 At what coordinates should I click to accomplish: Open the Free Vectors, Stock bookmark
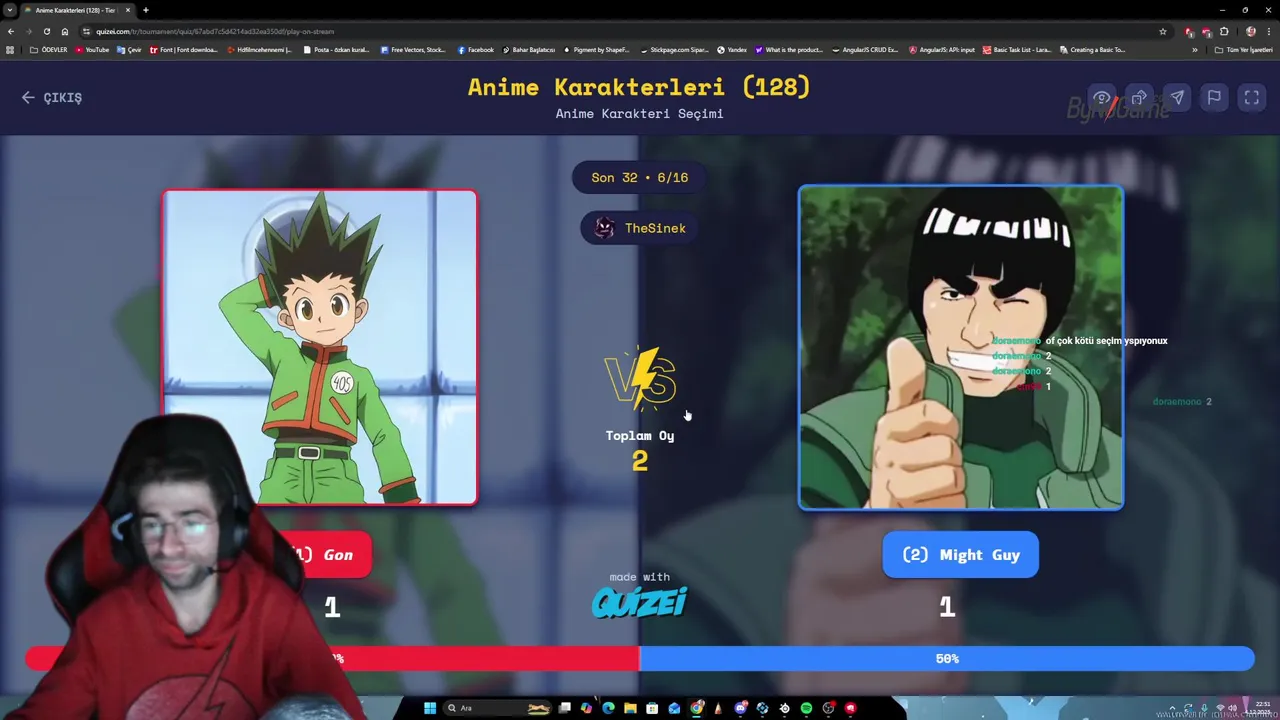coord(413,49)
